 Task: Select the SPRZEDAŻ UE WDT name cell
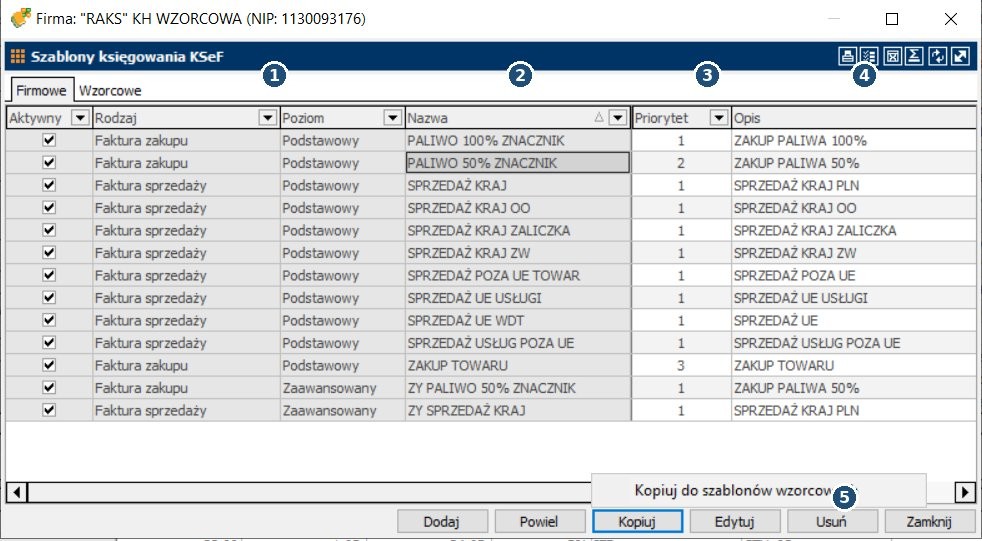518,321
